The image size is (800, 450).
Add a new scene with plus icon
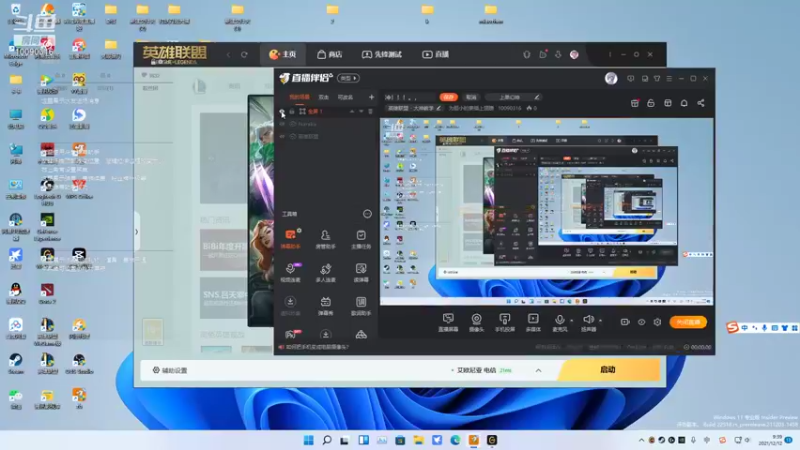(371, 97)
